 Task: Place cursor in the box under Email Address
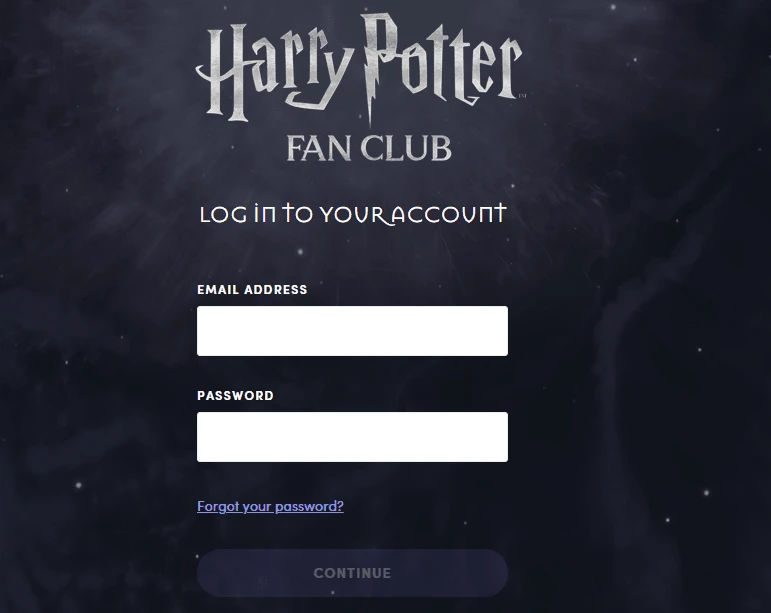pyautogui.click(x=352, y=331)
